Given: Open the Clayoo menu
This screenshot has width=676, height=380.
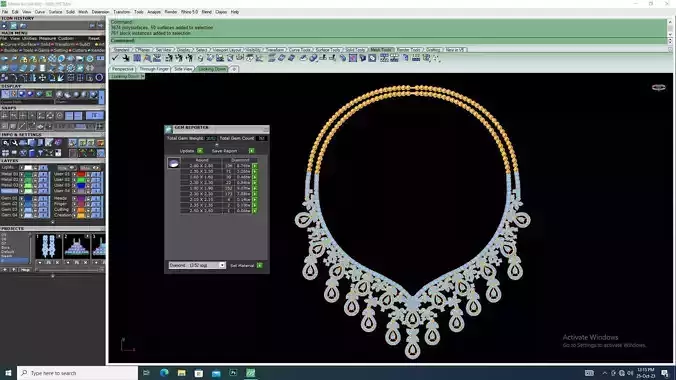Looking at the screenshot, I should click(x=221, y=12).
